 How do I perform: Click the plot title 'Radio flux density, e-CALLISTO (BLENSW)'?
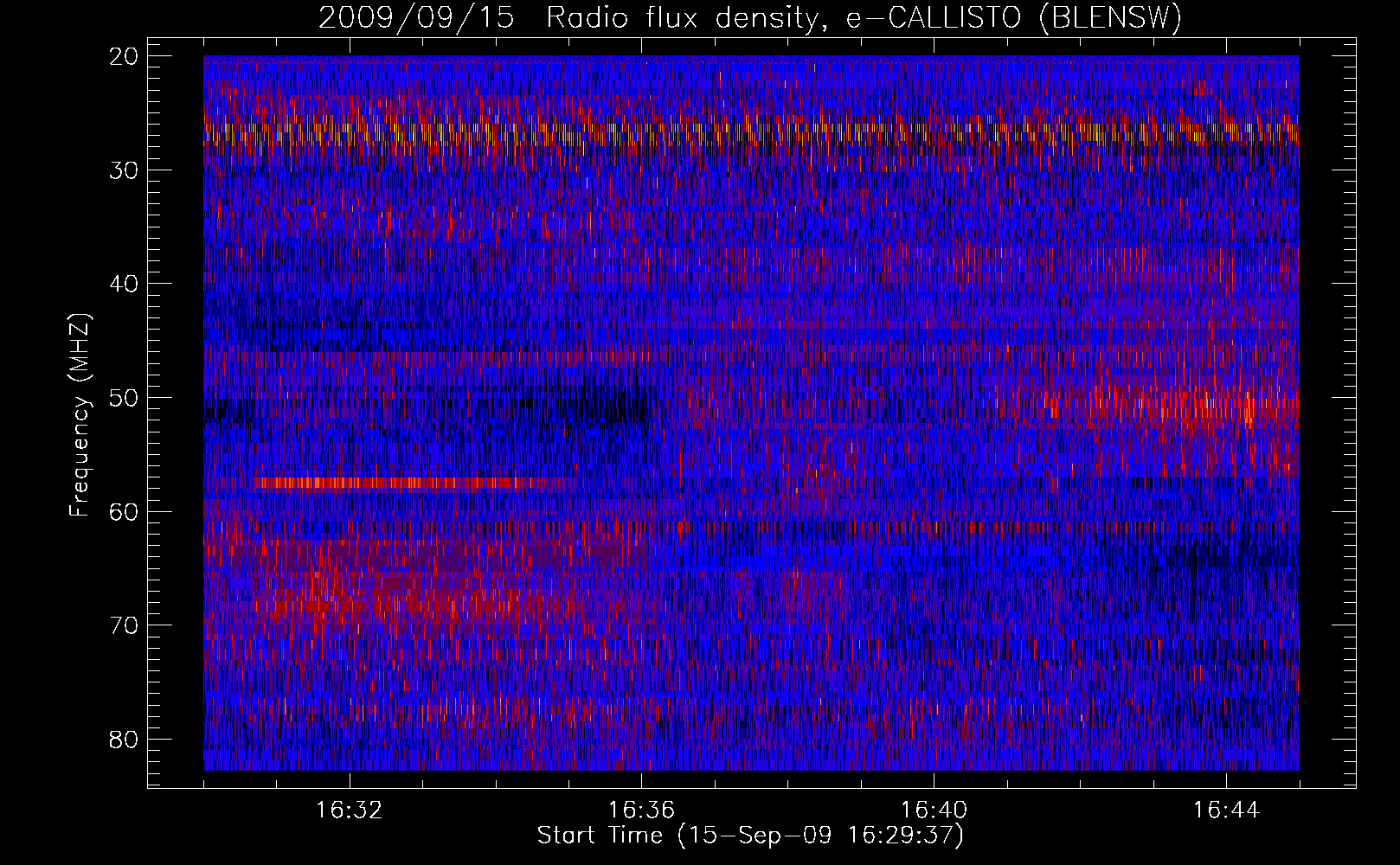pyautogui.click(x=864, y=17)
